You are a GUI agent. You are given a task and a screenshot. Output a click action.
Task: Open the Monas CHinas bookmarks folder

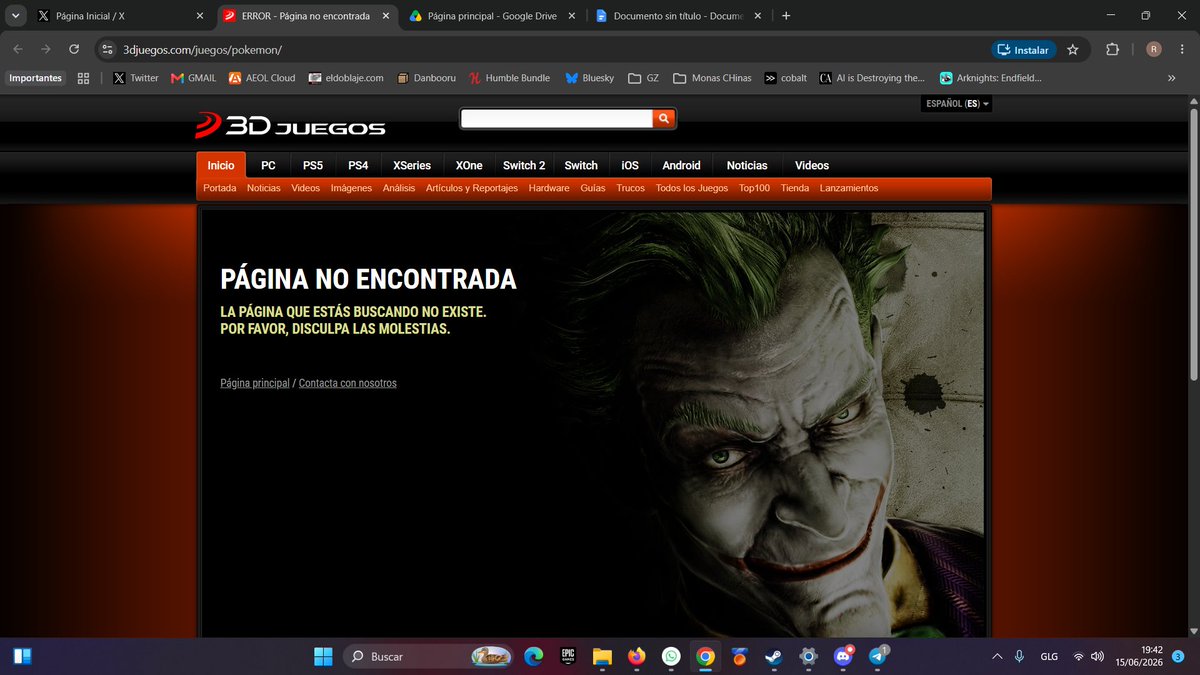click(712, 78)
